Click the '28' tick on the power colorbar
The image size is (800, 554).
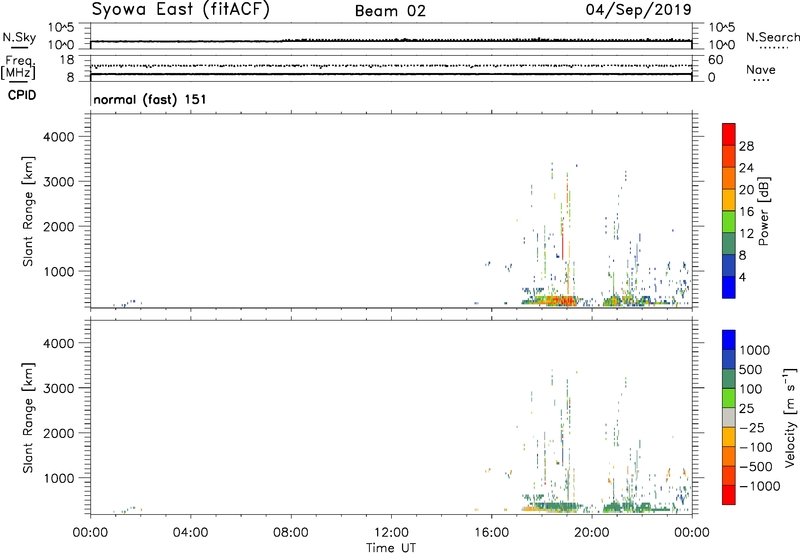pos(746,146)
